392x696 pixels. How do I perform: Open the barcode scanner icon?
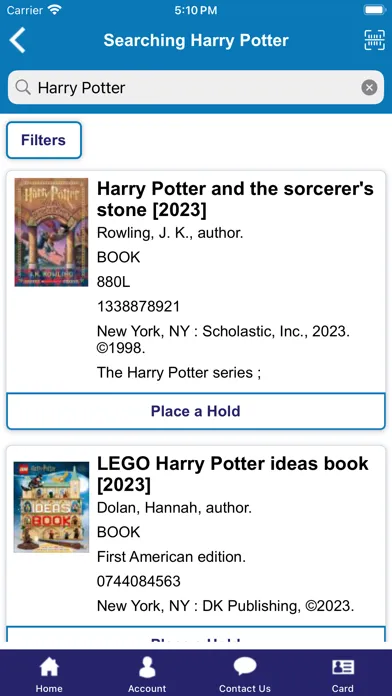click(x=374, y=40)
